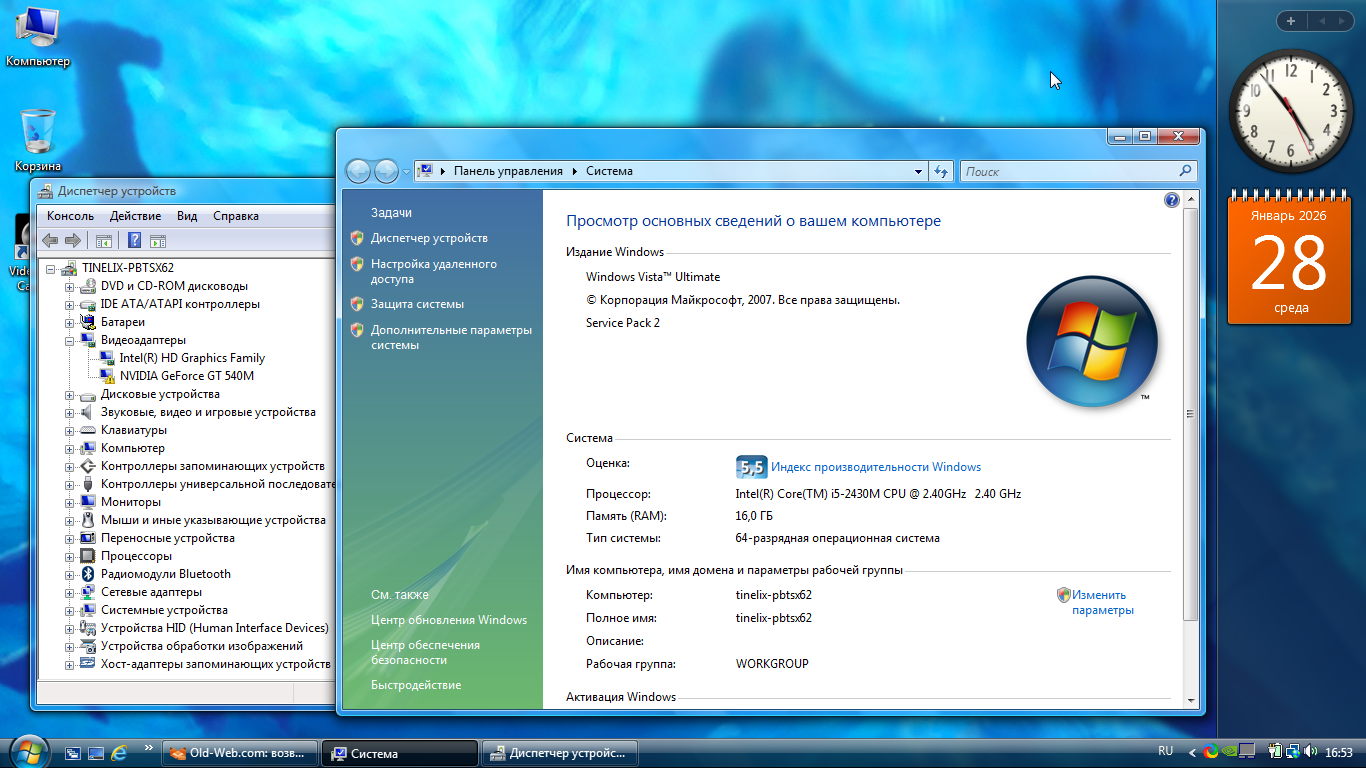Click the NVIDIA tray icon in taskbar
Viewport: 1366px width, 768px height.
pos(1229,752)
